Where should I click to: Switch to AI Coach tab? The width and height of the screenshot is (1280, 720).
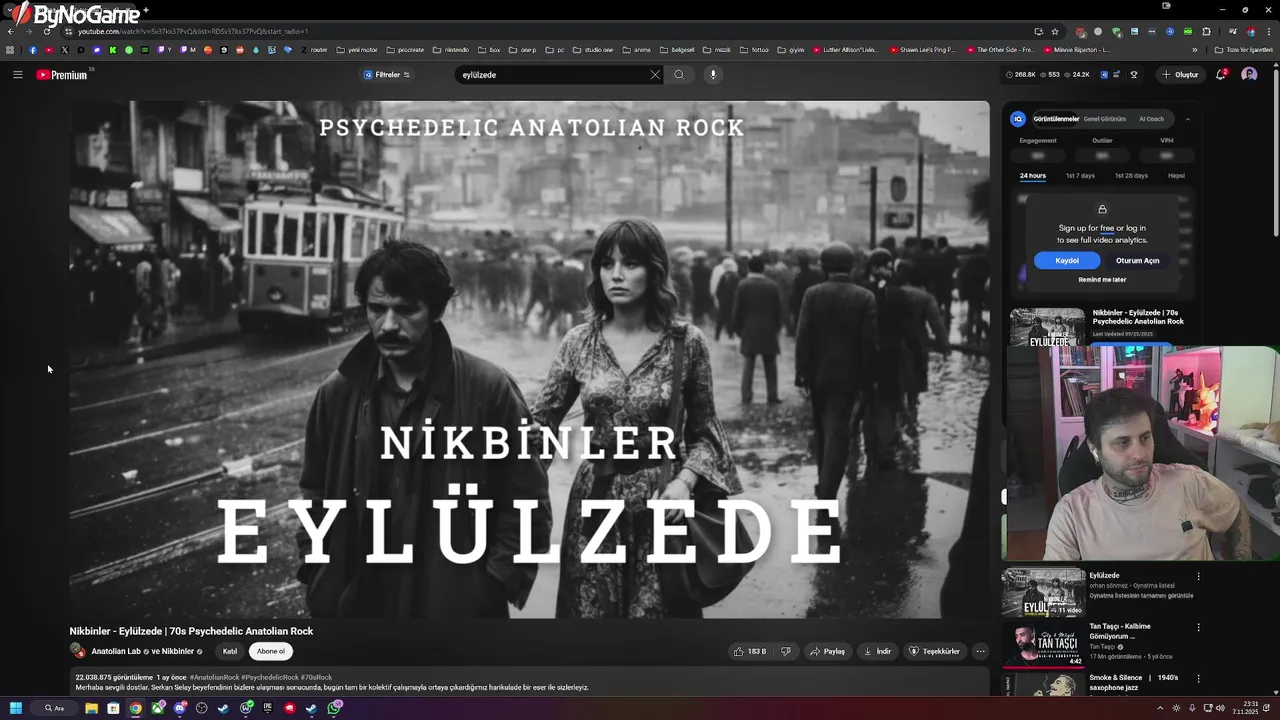coord(1151,119)
